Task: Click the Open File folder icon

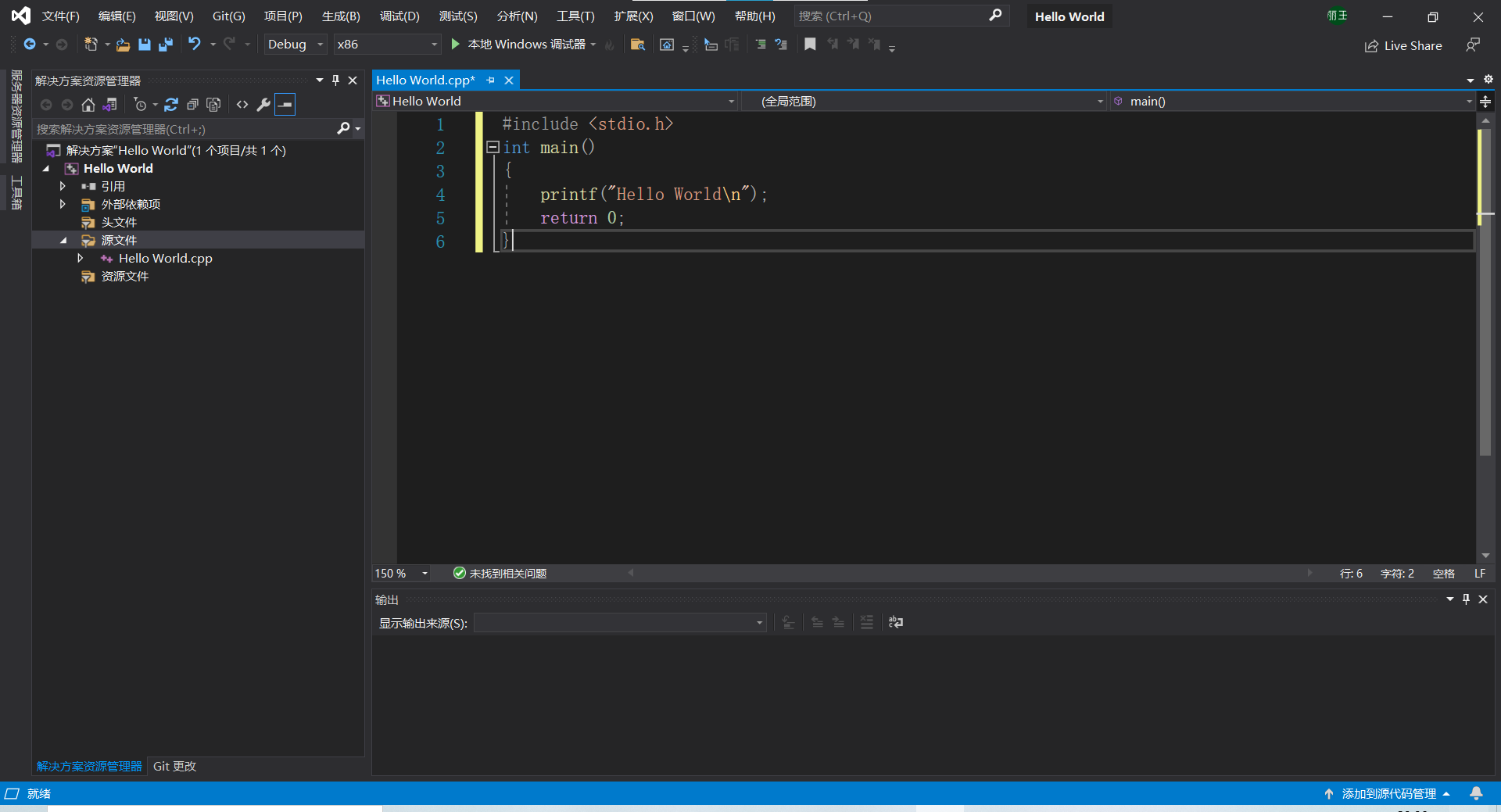Action: tap(123, 45)
